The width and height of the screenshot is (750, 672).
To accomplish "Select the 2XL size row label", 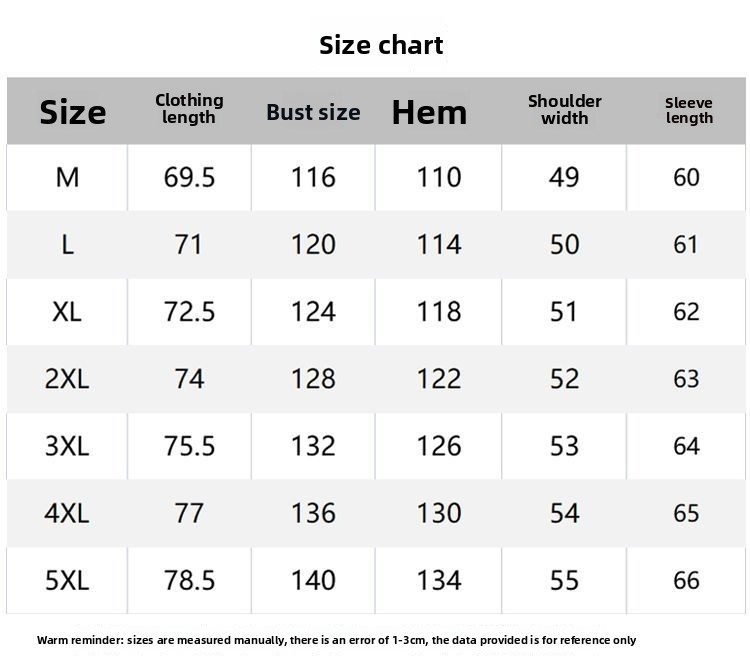I will pos(67,379).
